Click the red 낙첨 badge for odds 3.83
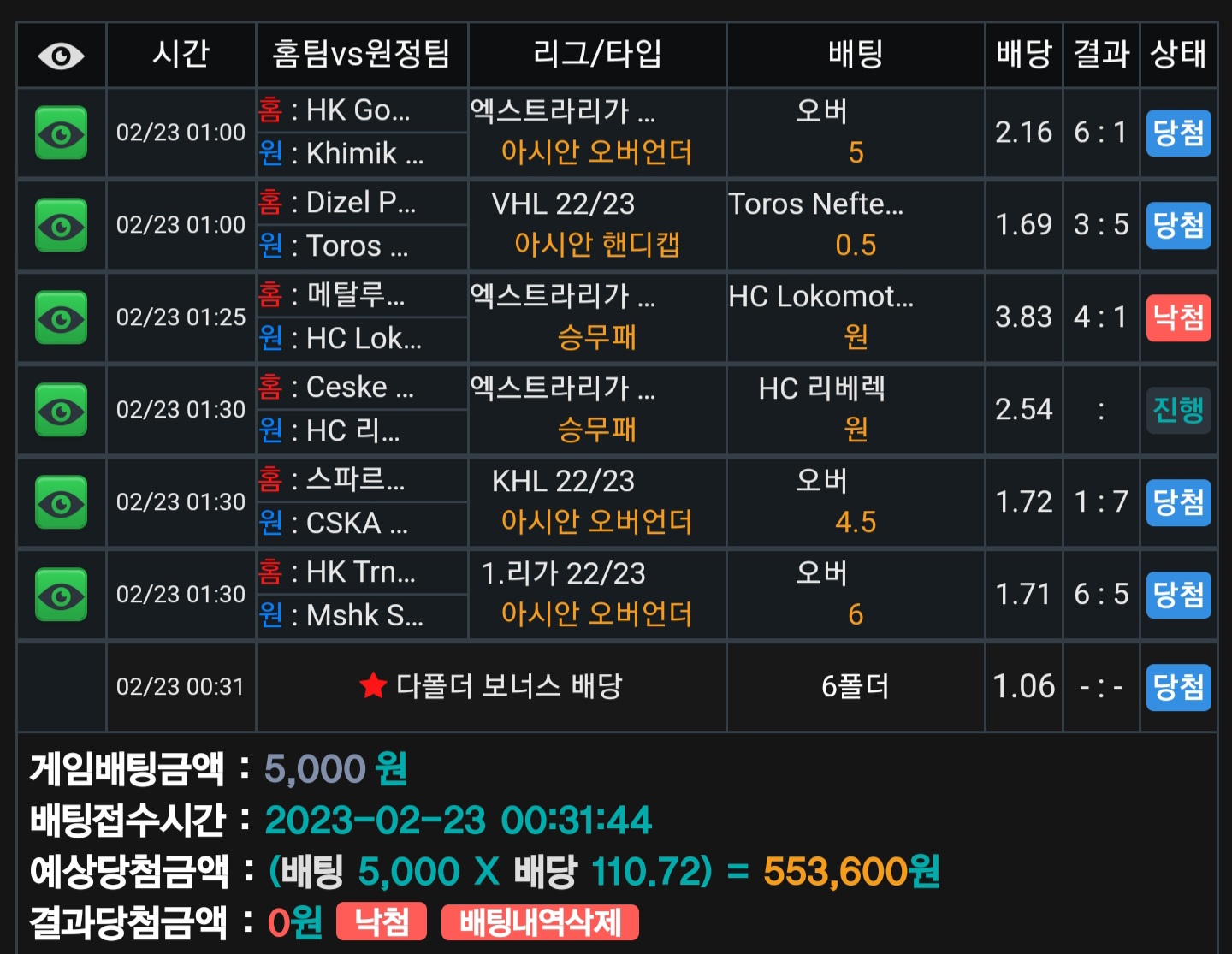This screenshot has width=1232, height=954. (x=1178, y=317)
